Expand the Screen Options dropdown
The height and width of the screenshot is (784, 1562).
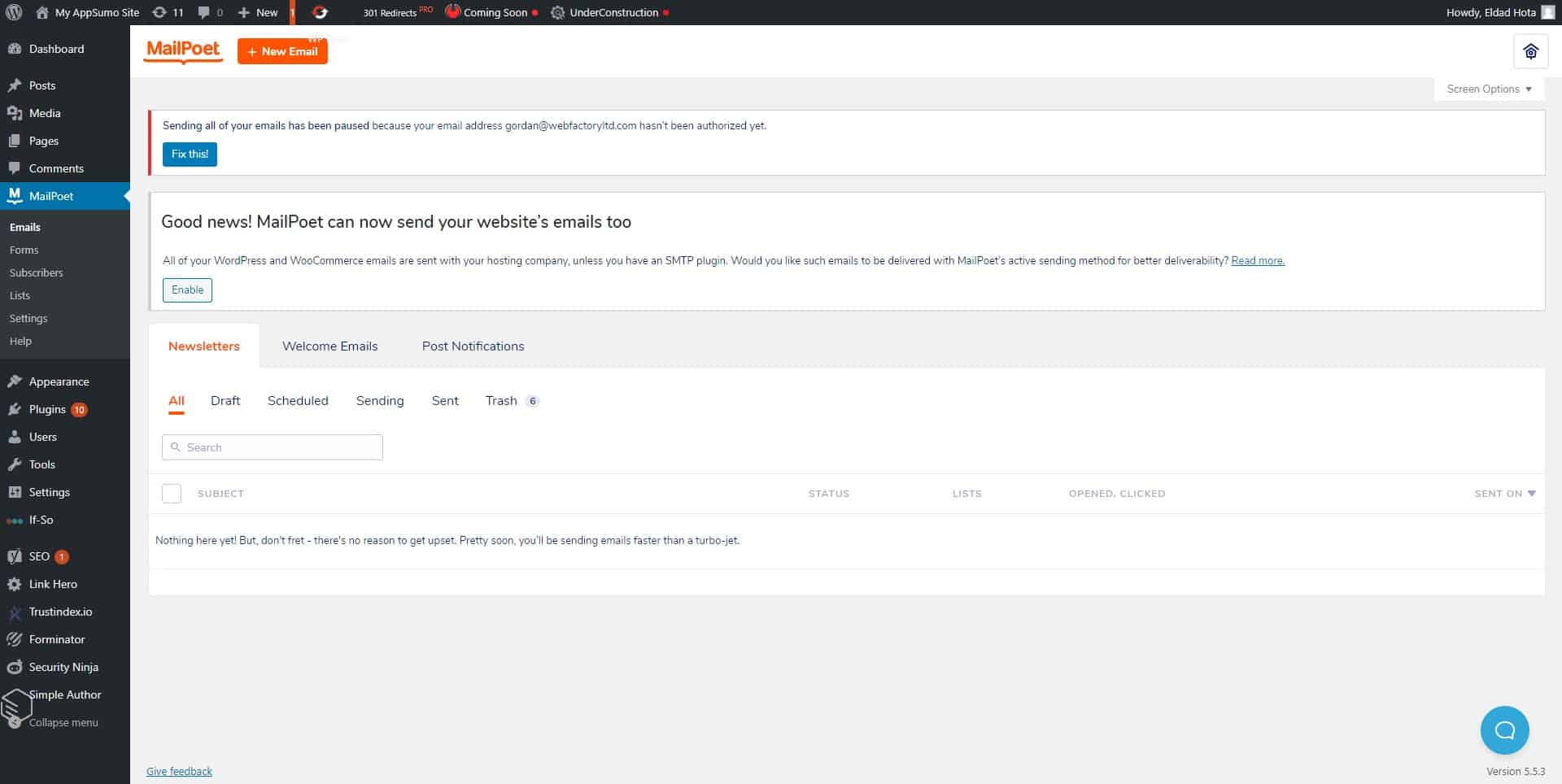[1489, 89]
